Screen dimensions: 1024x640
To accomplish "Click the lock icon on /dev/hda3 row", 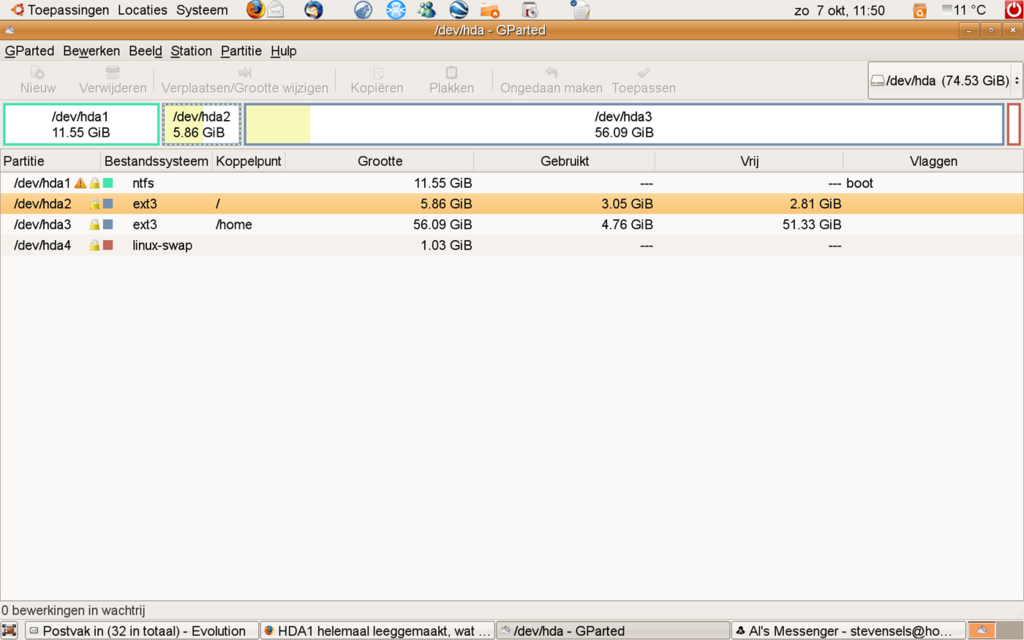I will point(95,225).
